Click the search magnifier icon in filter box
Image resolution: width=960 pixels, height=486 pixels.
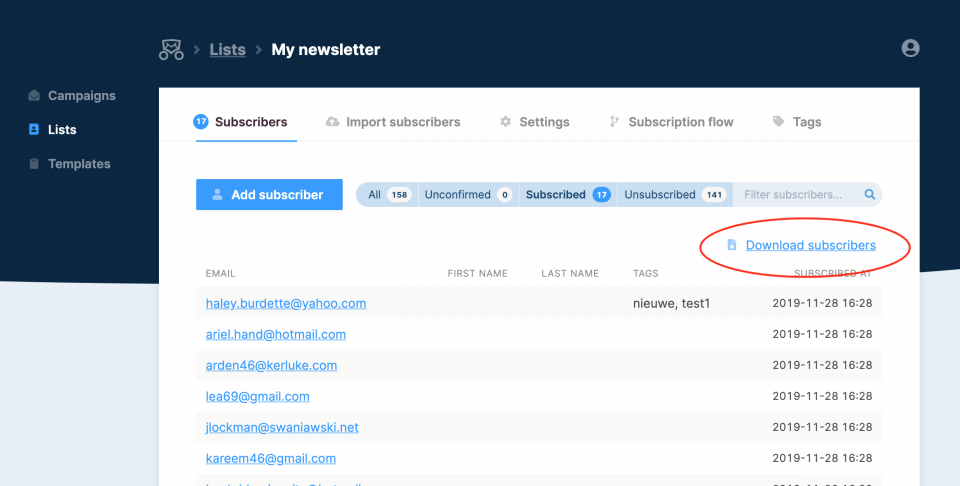click(x=869, y=195)
